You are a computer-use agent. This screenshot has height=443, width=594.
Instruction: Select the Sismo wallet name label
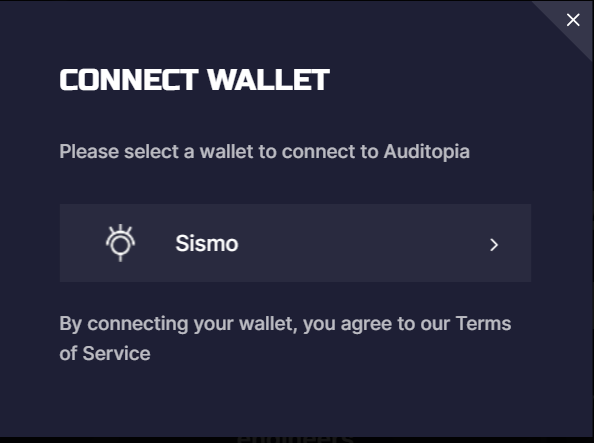[x=206, y=243]
